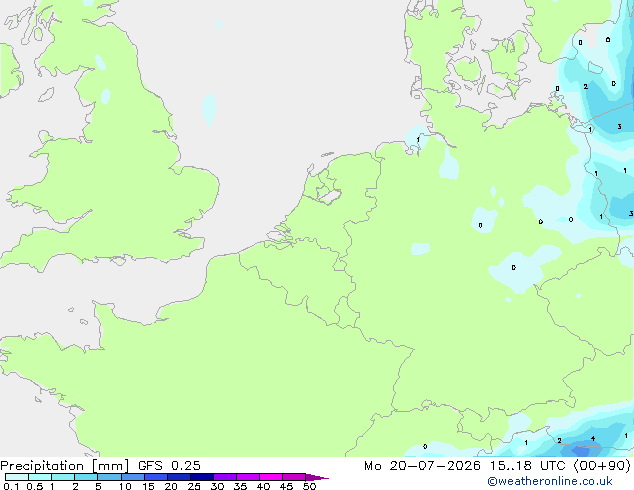
Task: Click the '15..18 UTC' time range text
Action: pyautogui.click(x=527, y=466)
